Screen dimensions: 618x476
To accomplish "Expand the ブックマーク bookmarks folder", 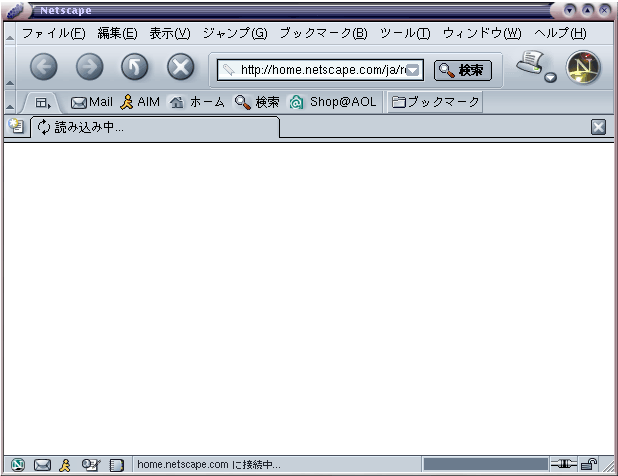I will tap(435, 102).
